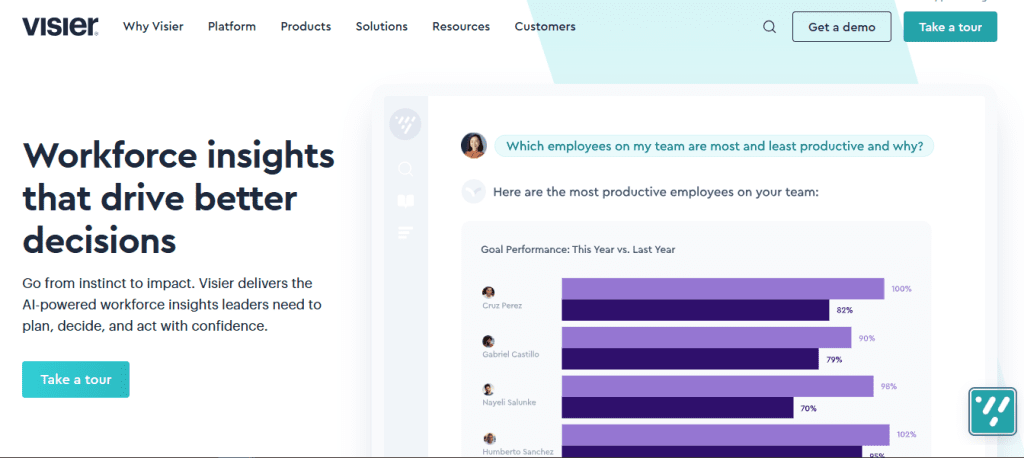1024x458 pixels.
Task: Click Gabriel Castillo 90% bar
Action: (x=707, y=338)
